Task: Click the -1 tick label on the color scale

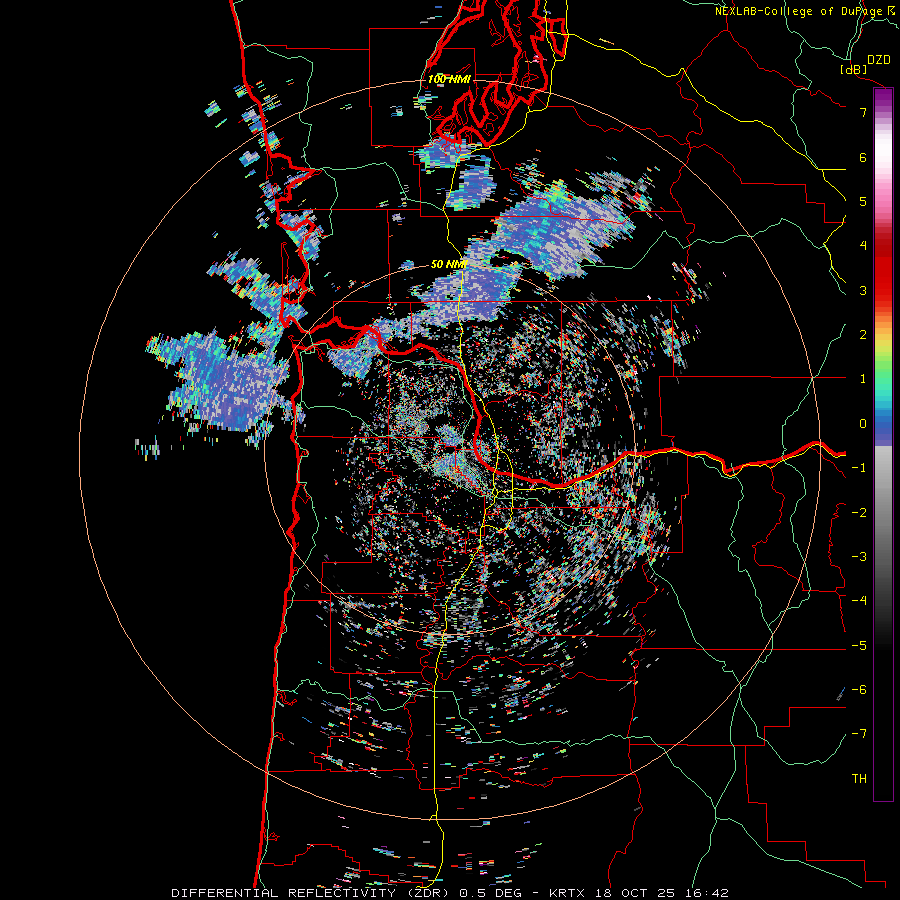Action: [x=859, y=468]
